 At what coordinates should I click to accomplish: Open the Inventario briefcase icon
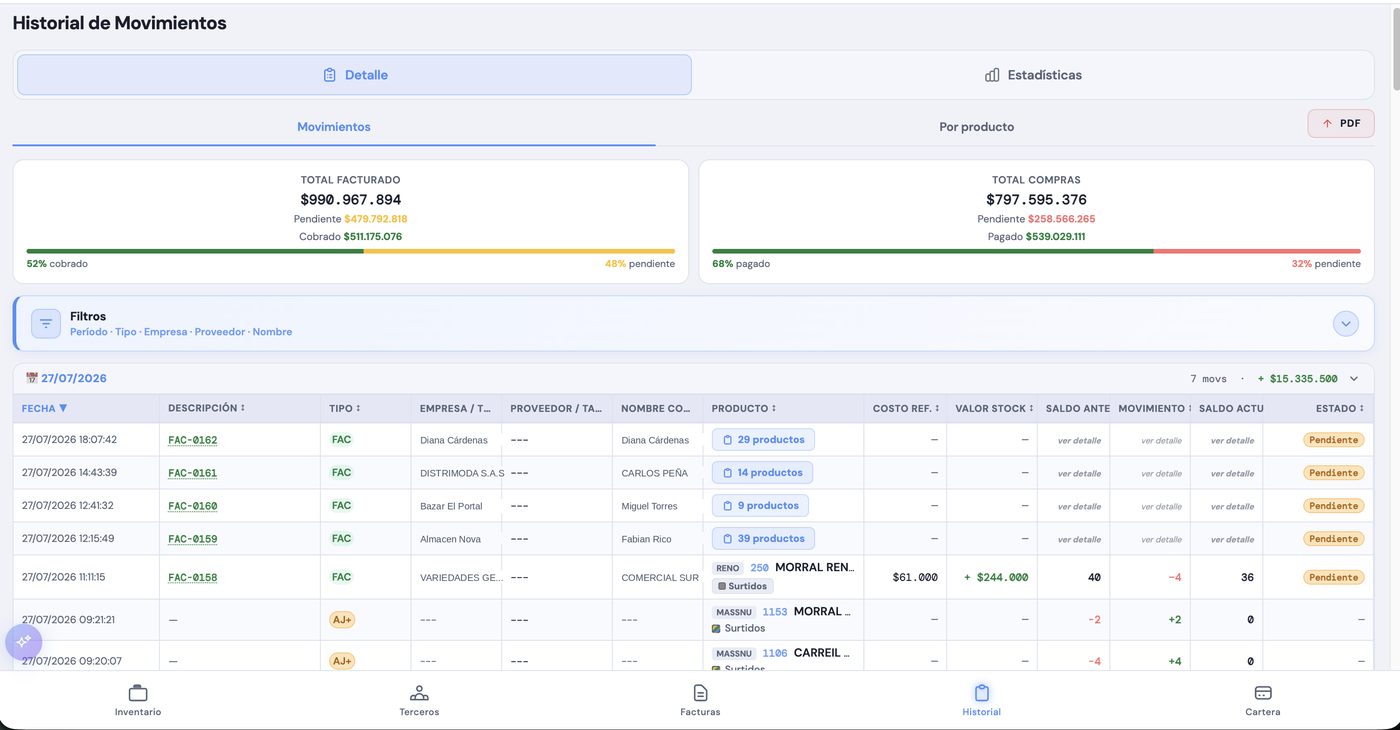138,693
